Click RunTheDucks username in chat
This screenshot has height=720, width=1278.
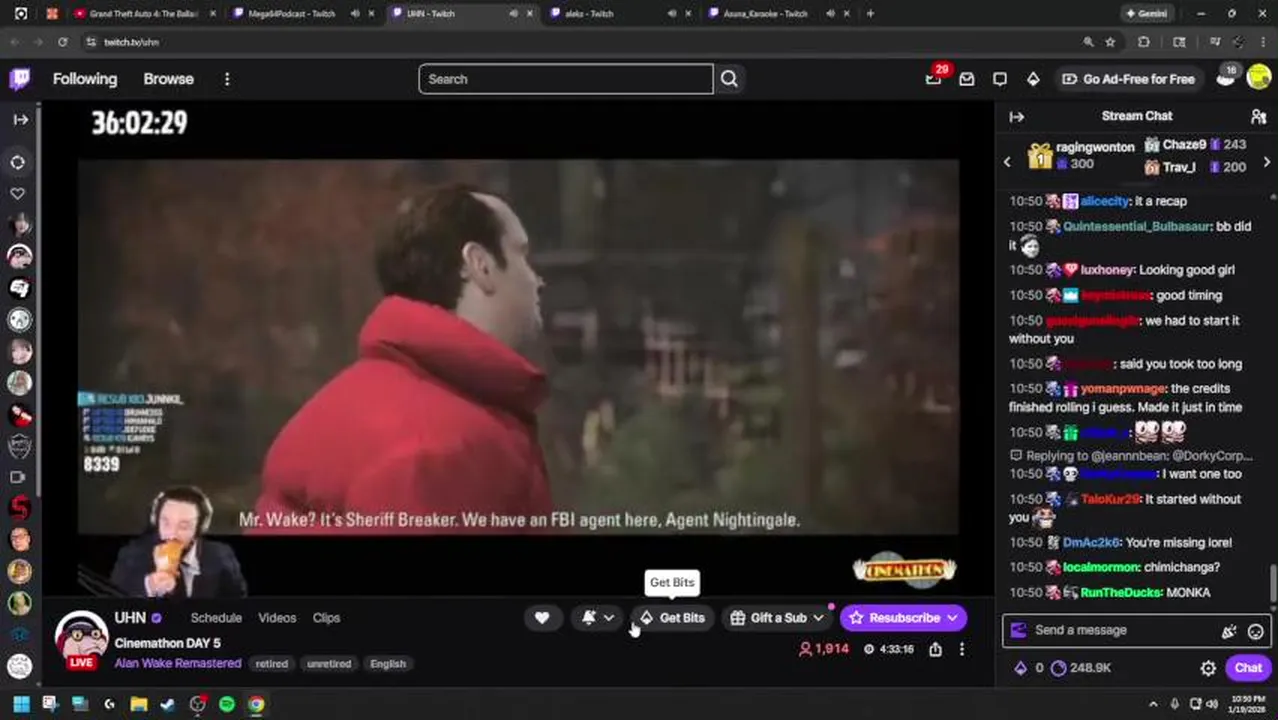pyautogui.click(x=1120, y=592)
